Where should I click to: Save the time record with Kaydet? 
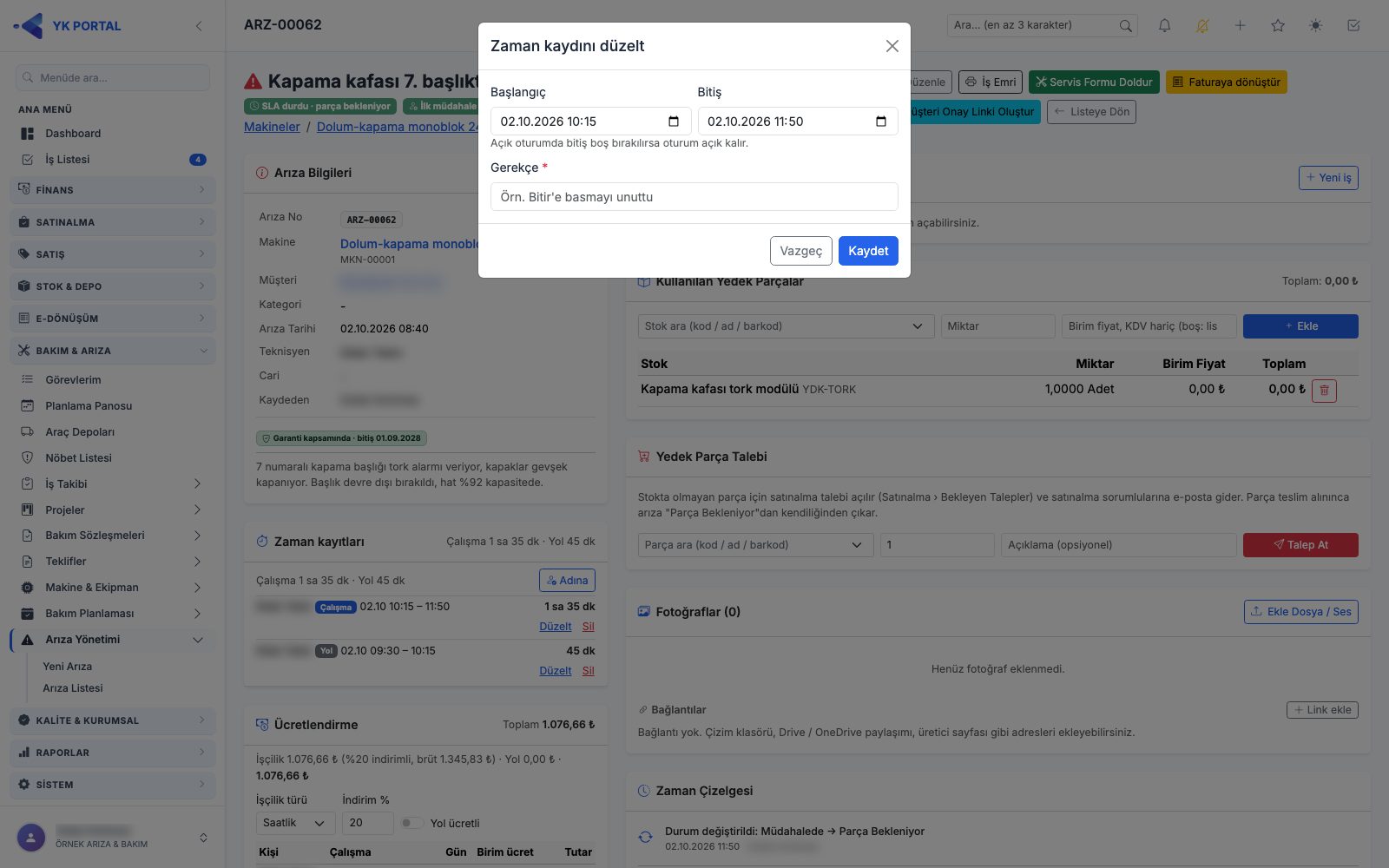[868, 251]
